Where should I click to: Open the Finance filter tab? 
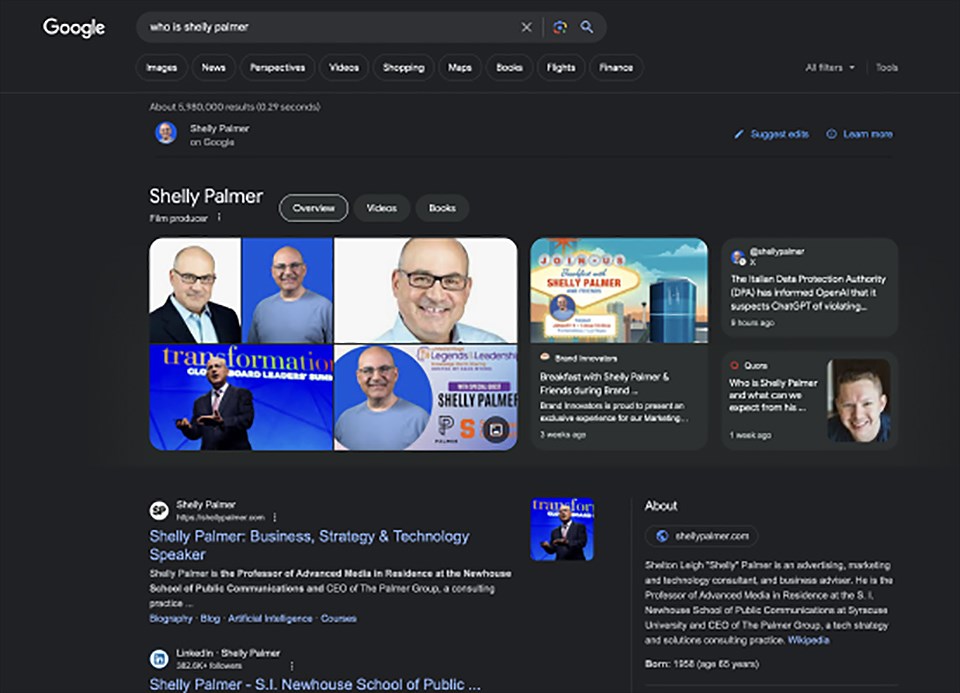[616, 67]
